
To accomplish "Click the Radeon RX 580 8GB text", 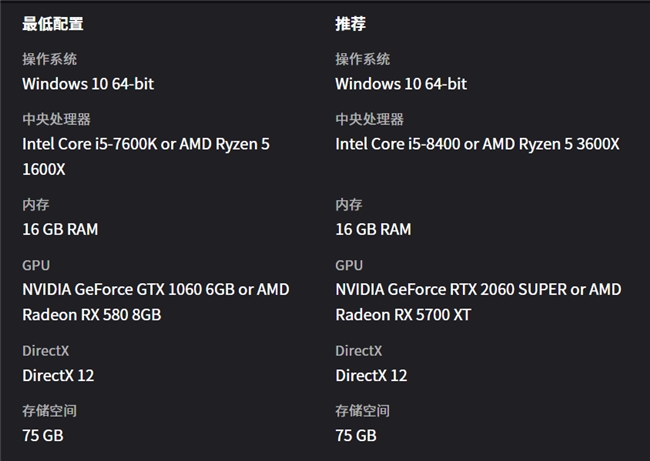I will point(92,314).
